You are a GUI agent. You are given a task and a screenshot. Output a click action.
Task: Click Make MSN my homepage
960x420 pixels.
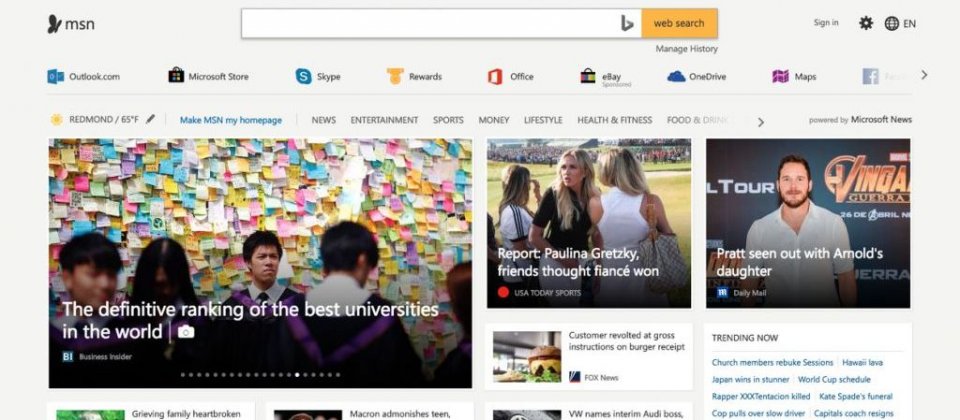click(x=231, y=120)
